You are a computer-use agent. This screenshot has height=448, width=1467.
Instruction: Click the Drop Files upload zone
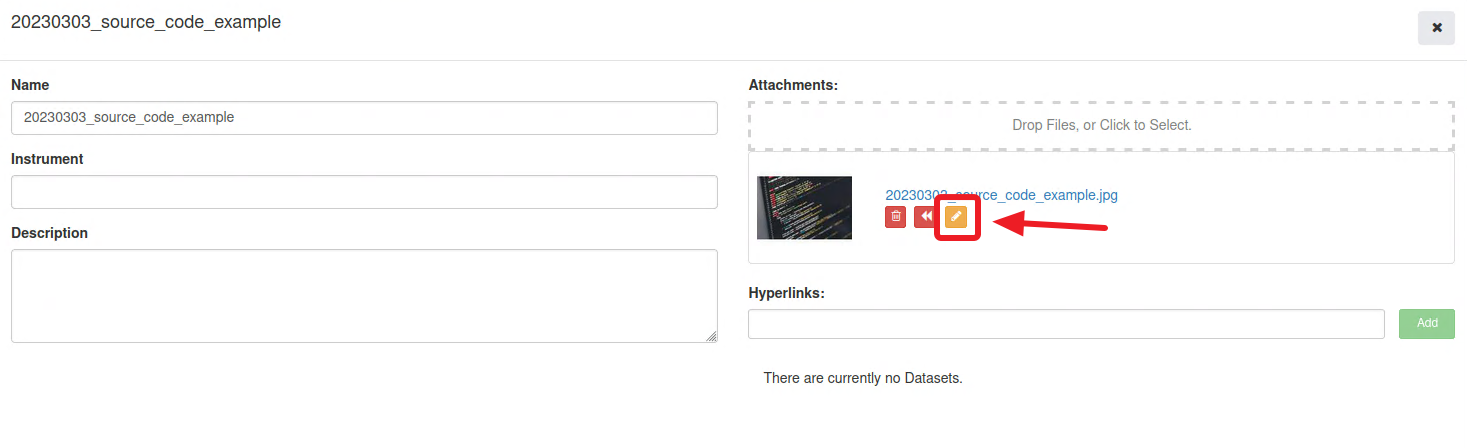[1101, 126]
